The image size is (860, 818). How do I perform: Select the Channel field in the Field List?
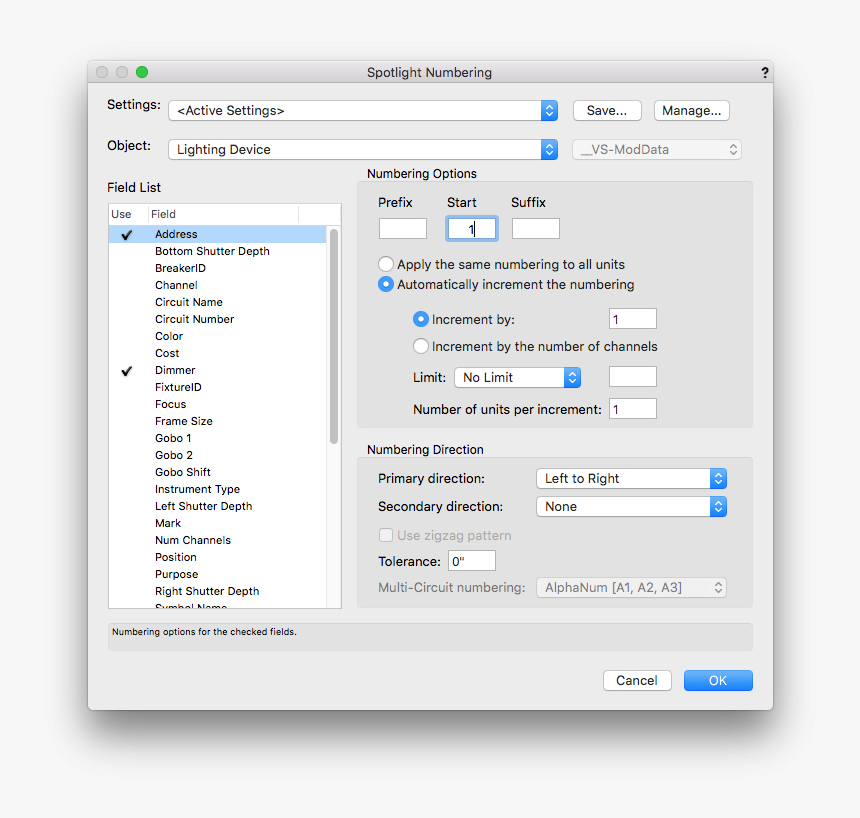175,284
